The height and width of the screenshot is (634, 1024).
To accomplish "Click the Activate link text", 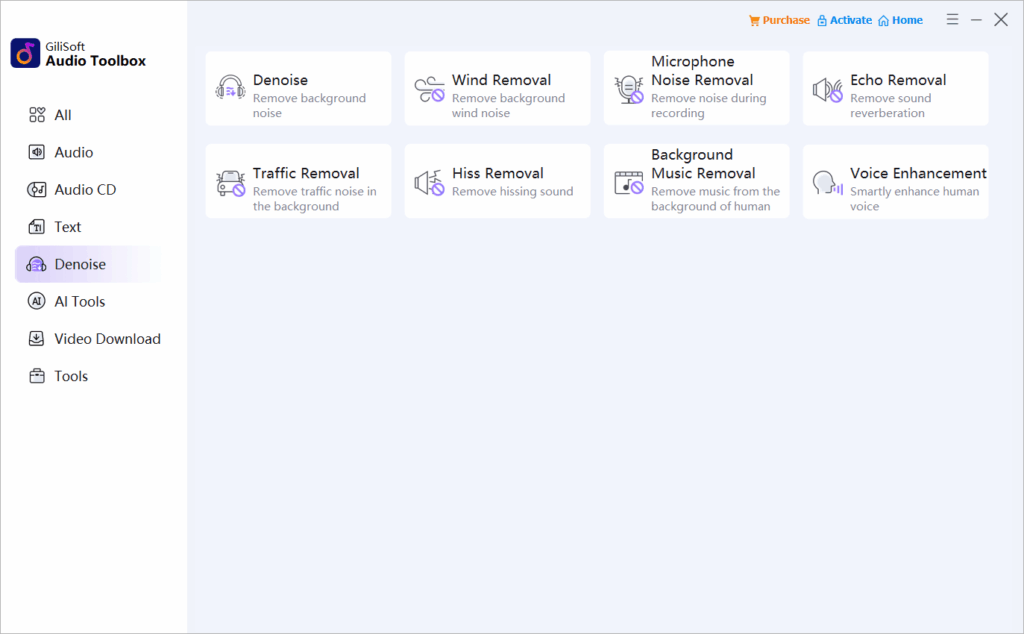I will [850, 20].
